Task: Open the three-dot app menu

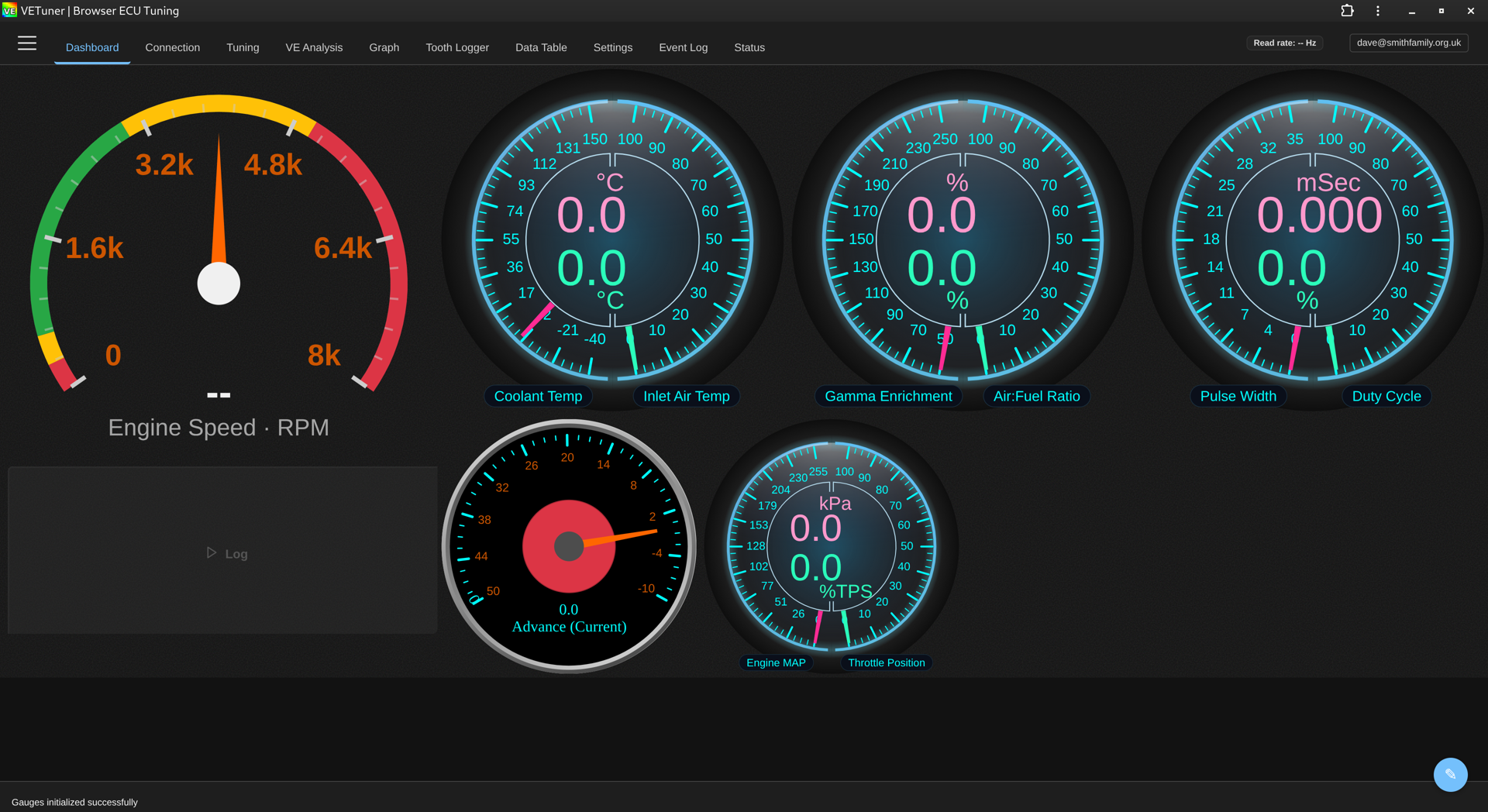Action: coord(1378,11)
